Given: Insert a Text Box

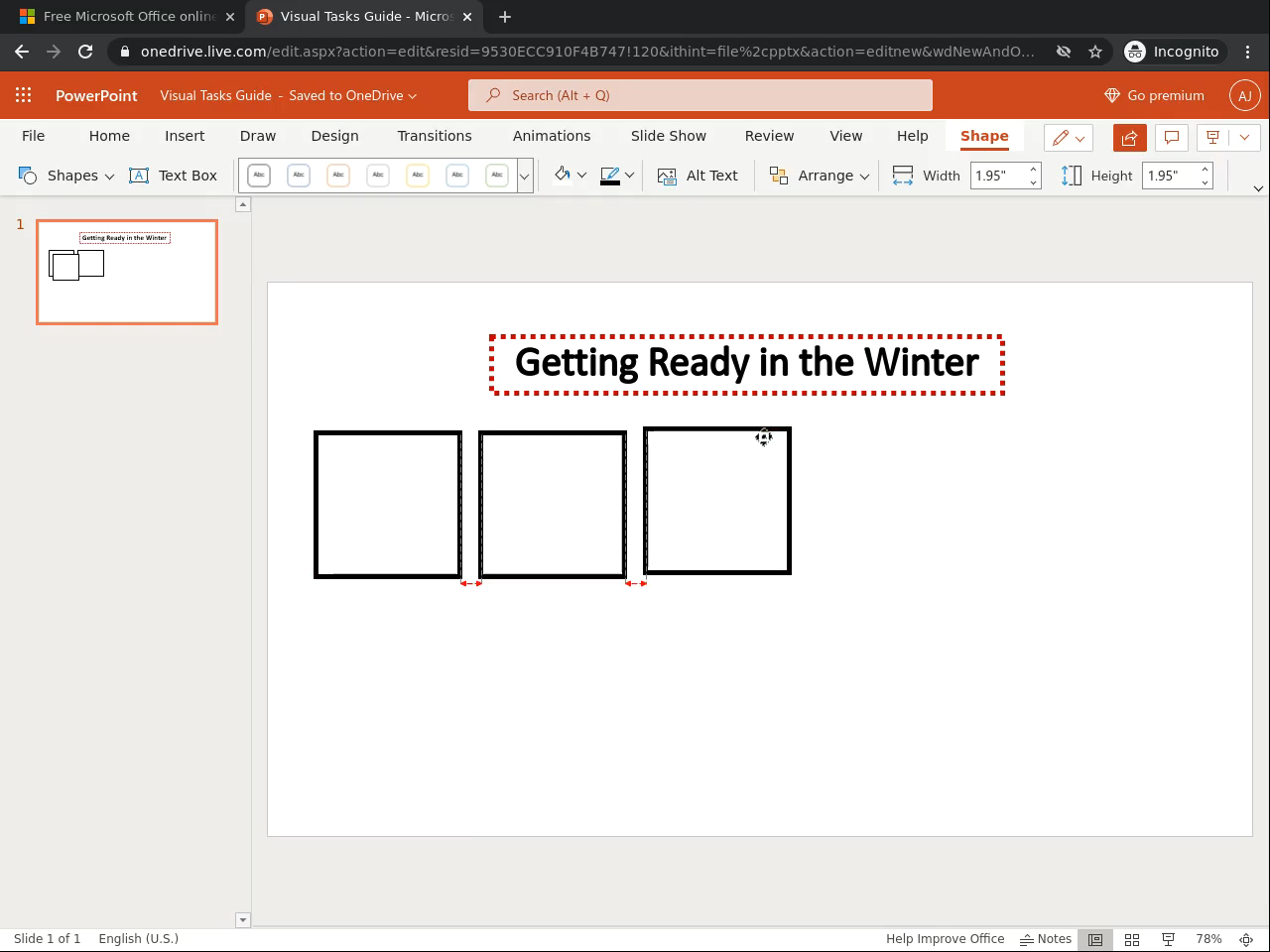Looking at the screenshot, I should [174, 176].
